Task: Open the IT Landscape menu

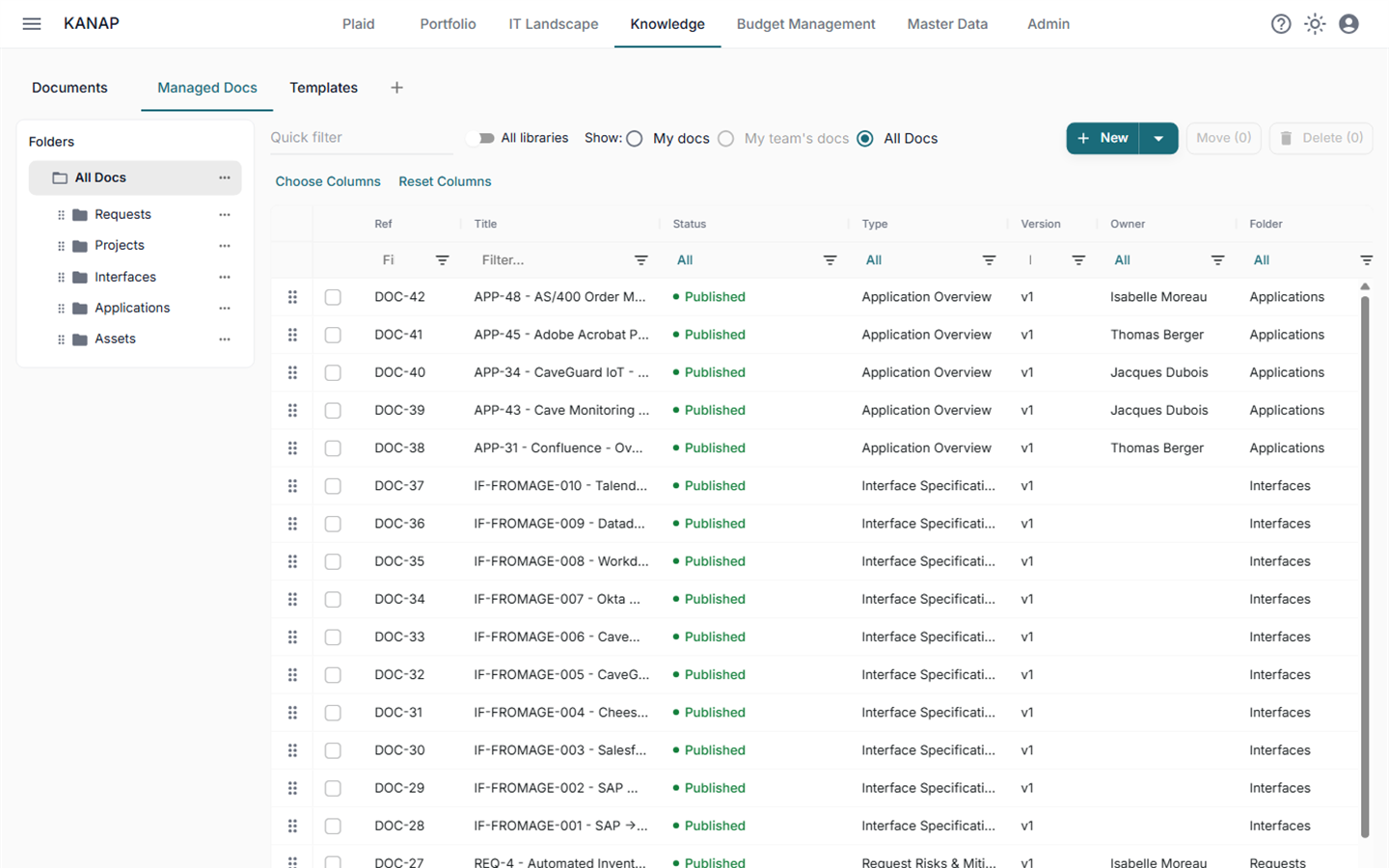Action: pos(554,24)
